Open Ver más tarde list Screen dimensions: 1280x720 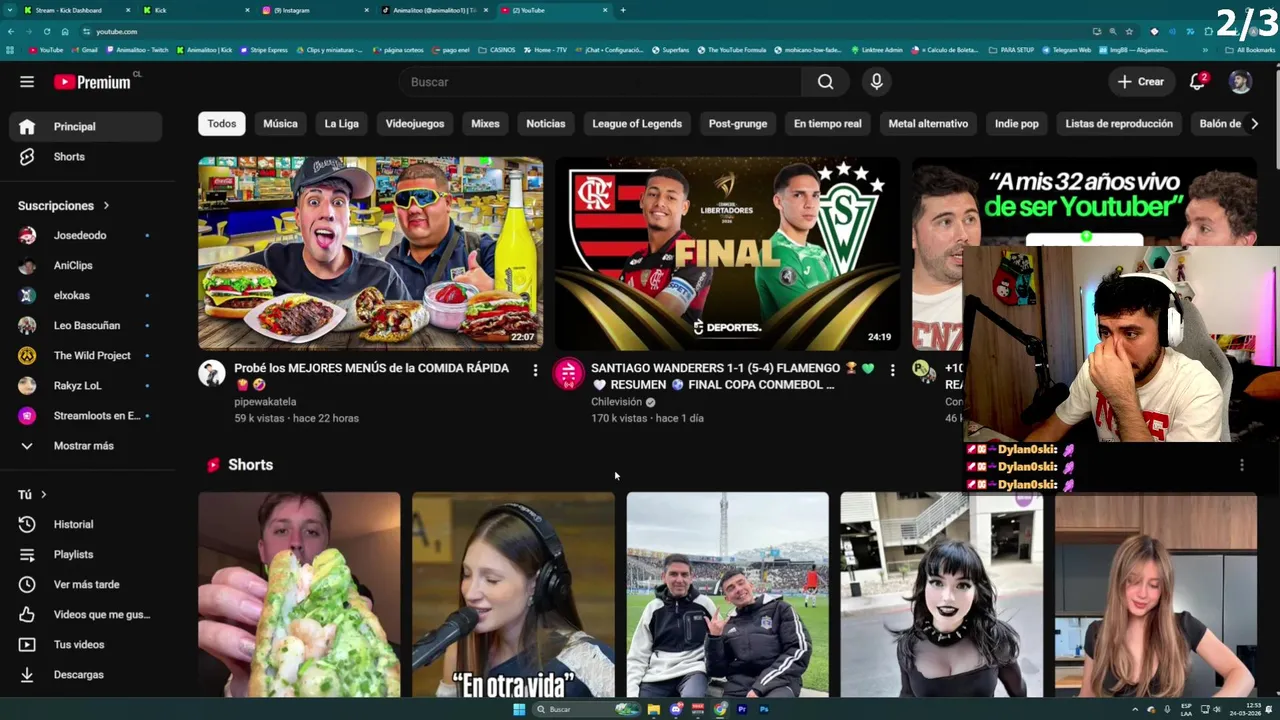(86, 584)
